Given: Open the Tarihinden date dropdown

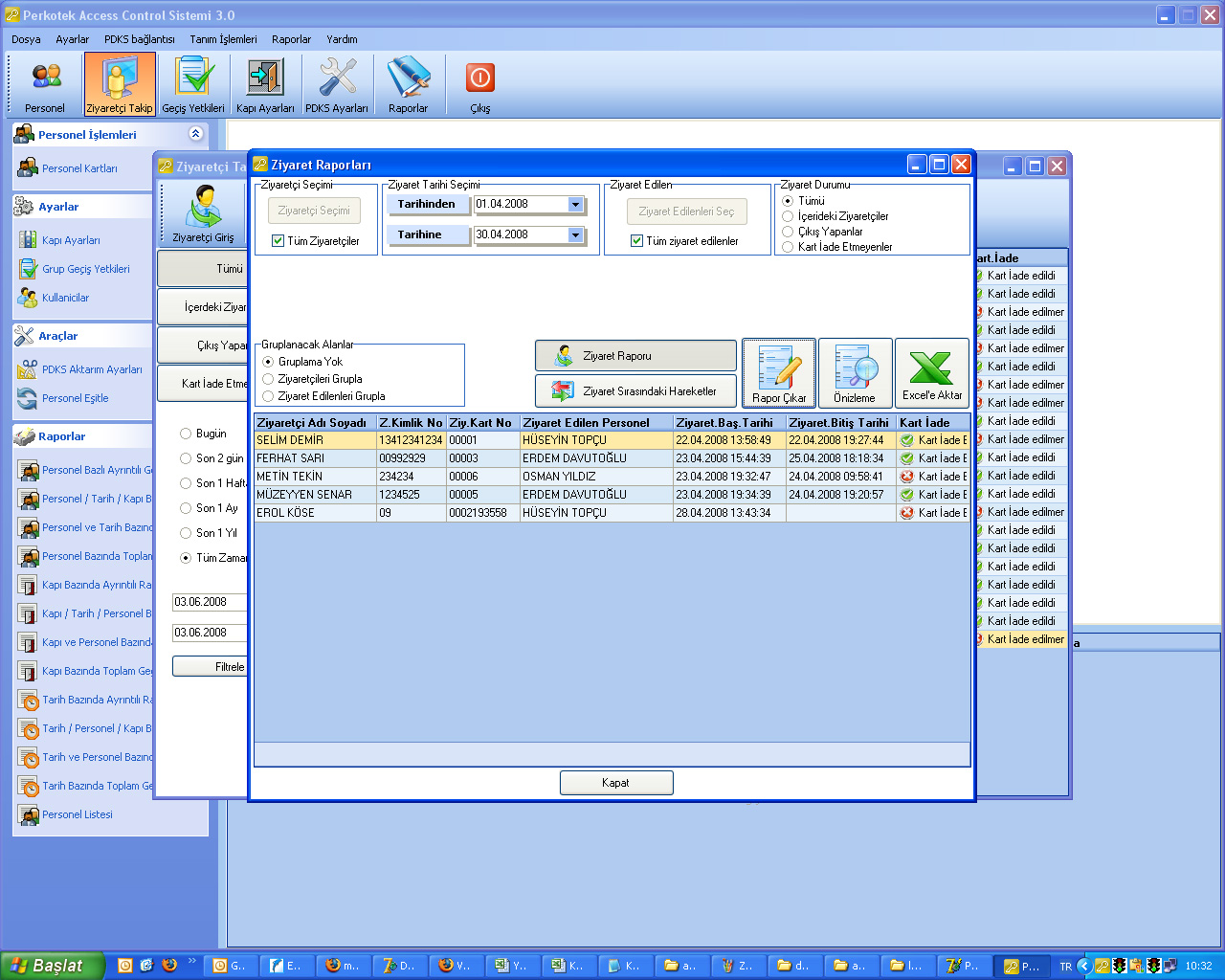Looking at the screenshot, I should 575,205.
